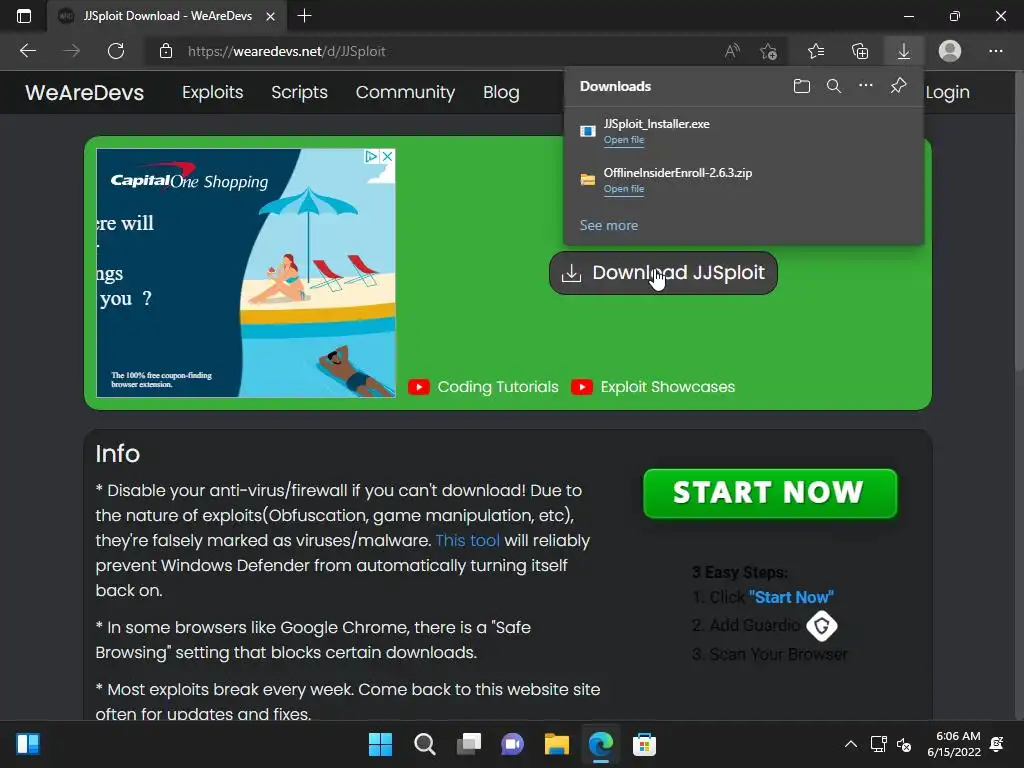The width and height of the screenshot is (1024, 768).
Task: Close the JJSploit Download tab
Action: pyautogui.click(x=270, y=16)
